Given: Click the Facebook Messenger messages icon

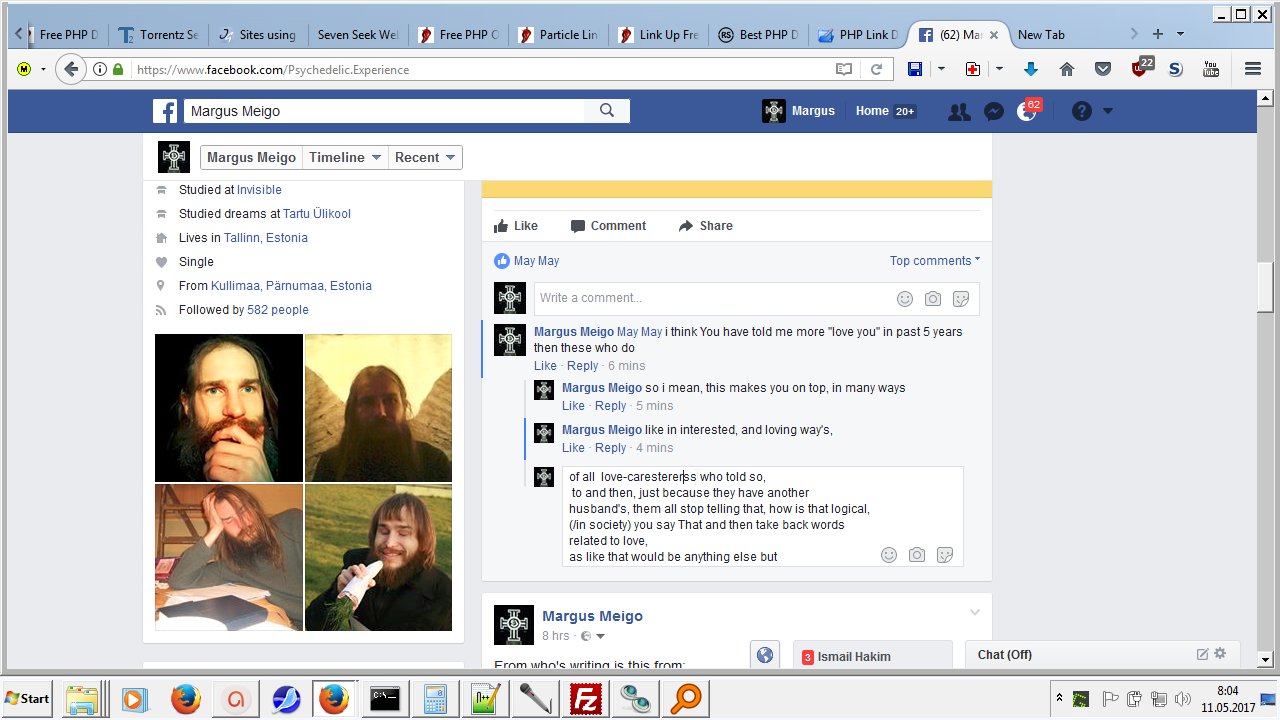Looking at the screenshot, I should point(993,112).
